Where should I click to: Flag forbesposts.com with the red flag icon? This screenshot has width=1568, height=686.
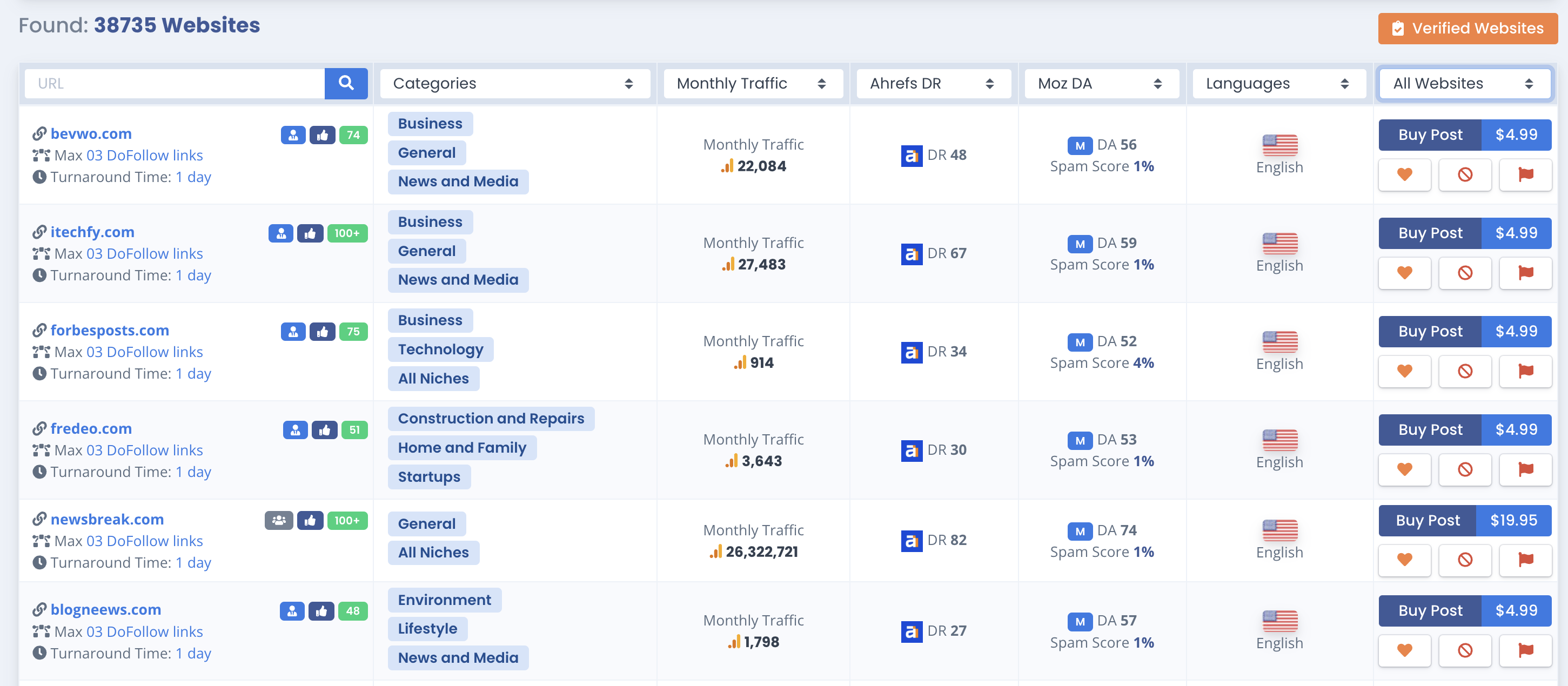tap(1525, 371)
